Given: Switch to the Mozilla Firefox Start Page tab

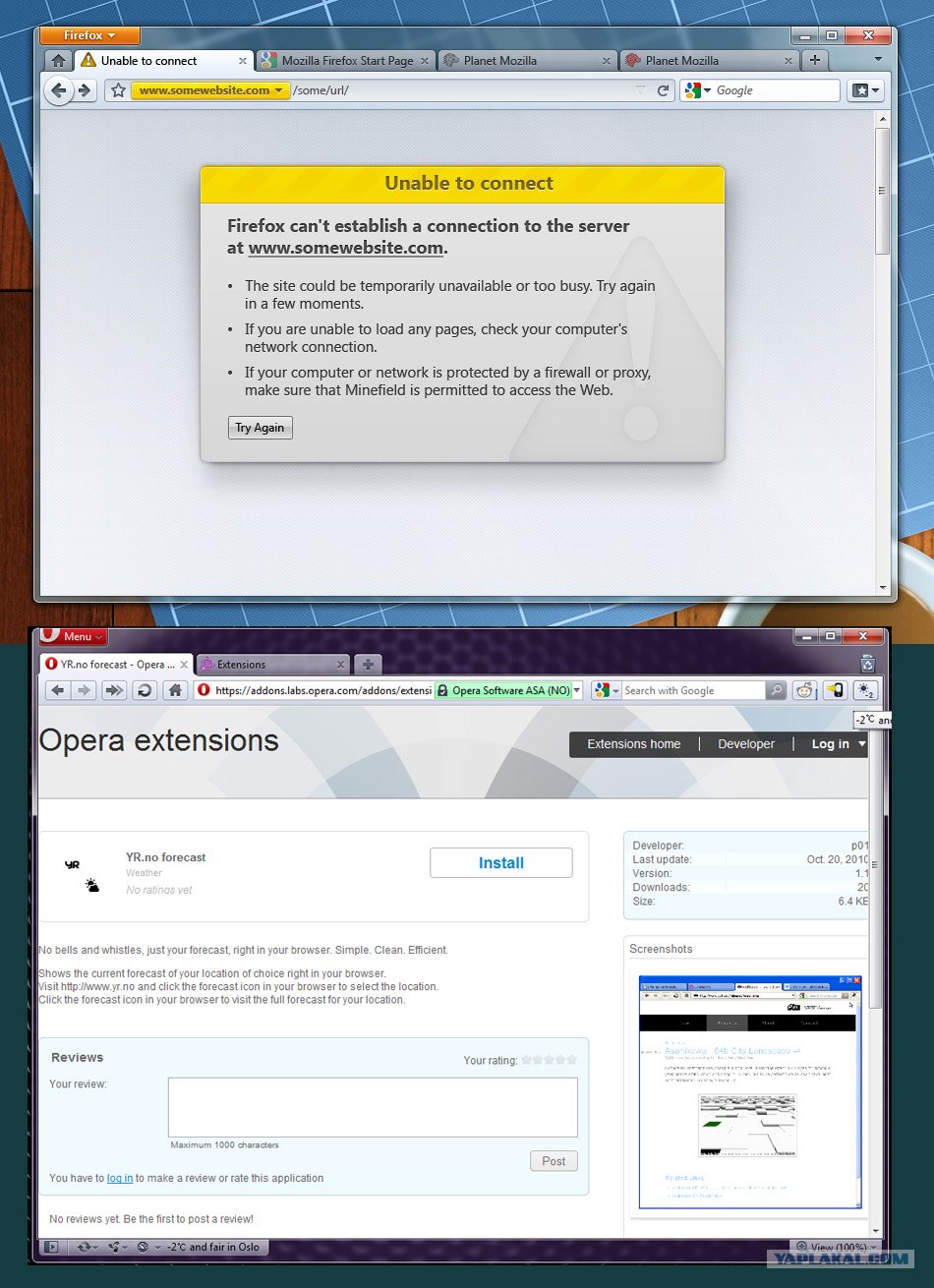Looking at the screenshot, I should [x=347, y=61].
